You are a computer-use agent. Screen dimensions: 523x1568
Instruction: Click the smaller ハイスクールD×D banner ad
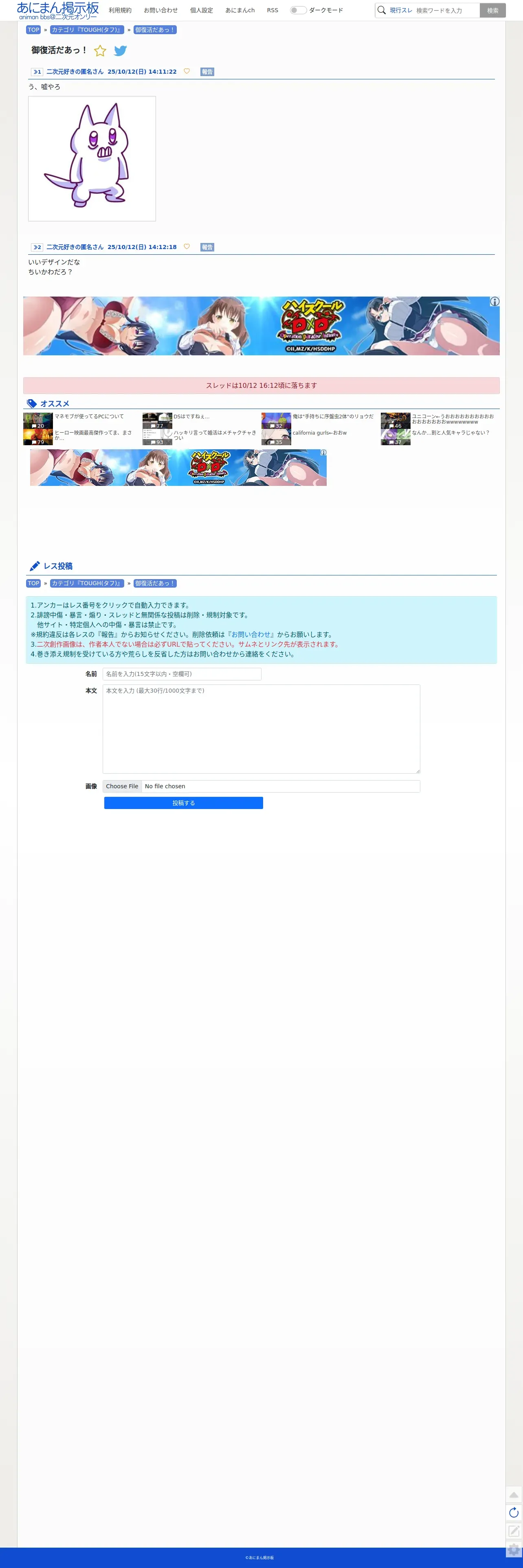(x=178, y=468)
